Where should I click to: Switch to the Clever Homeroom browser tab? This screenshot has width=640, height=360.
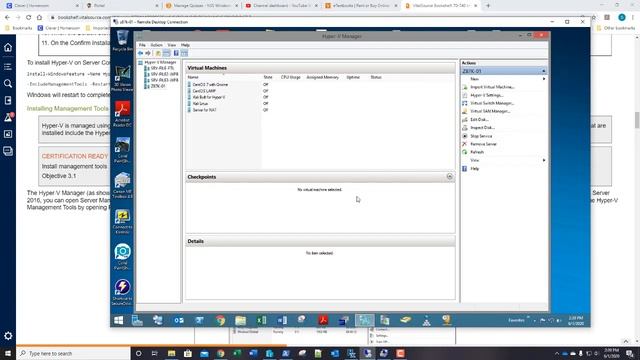[x=42, y=6]
